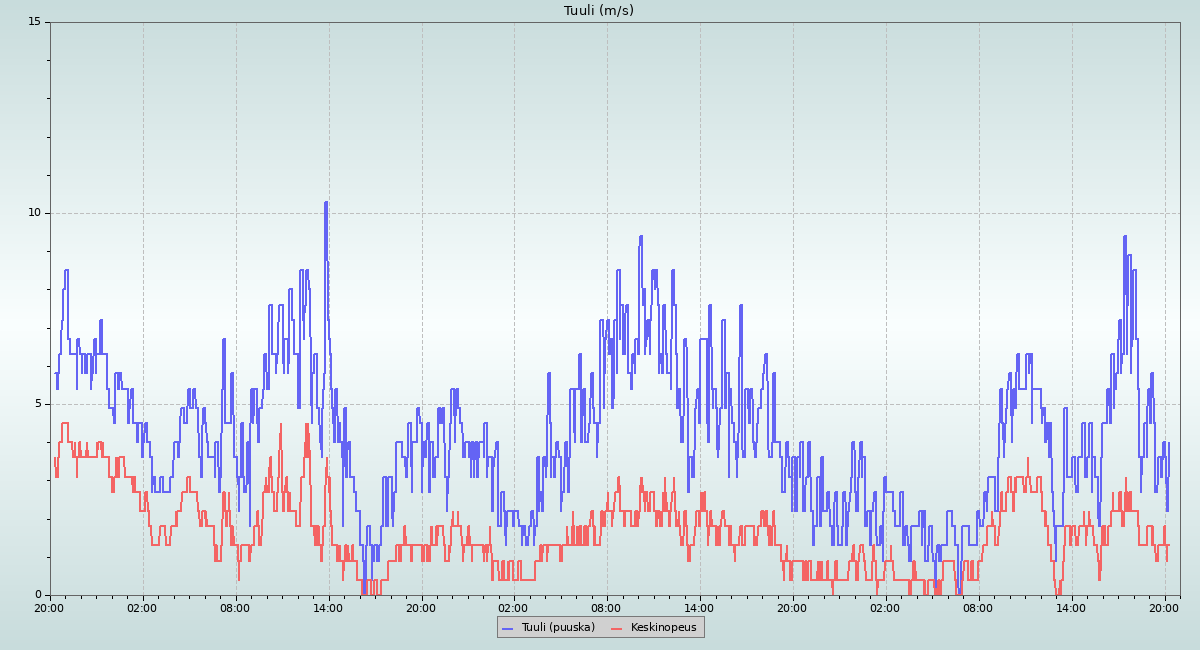This screenshot has width=1200, height=650.
Task: Click the rightmost 20:00 time label
Action: (1165, 607)
